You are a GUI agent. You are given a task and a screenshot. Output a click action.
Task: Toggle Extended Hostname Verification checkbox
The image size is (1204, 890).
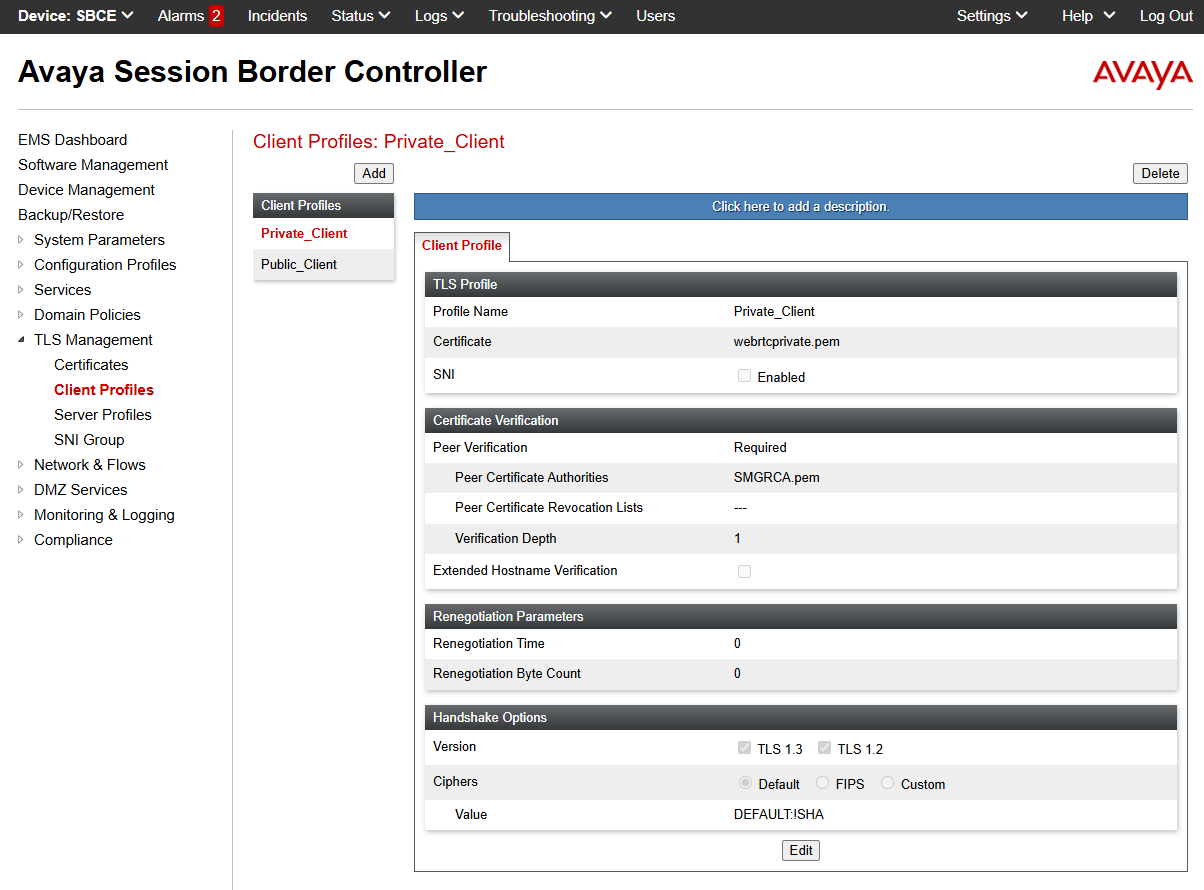(x=744, y=571)
